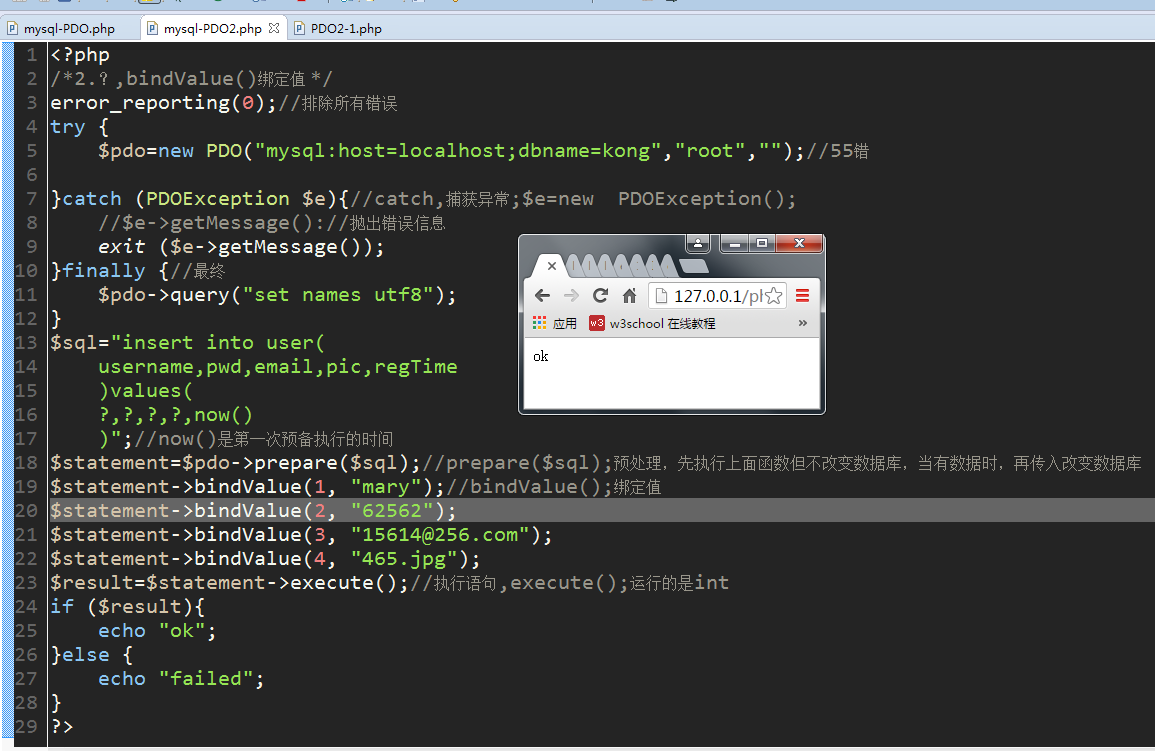1155x751 pixels.
Task: Click the "root" string argument
Action: [x=709, y=151]
